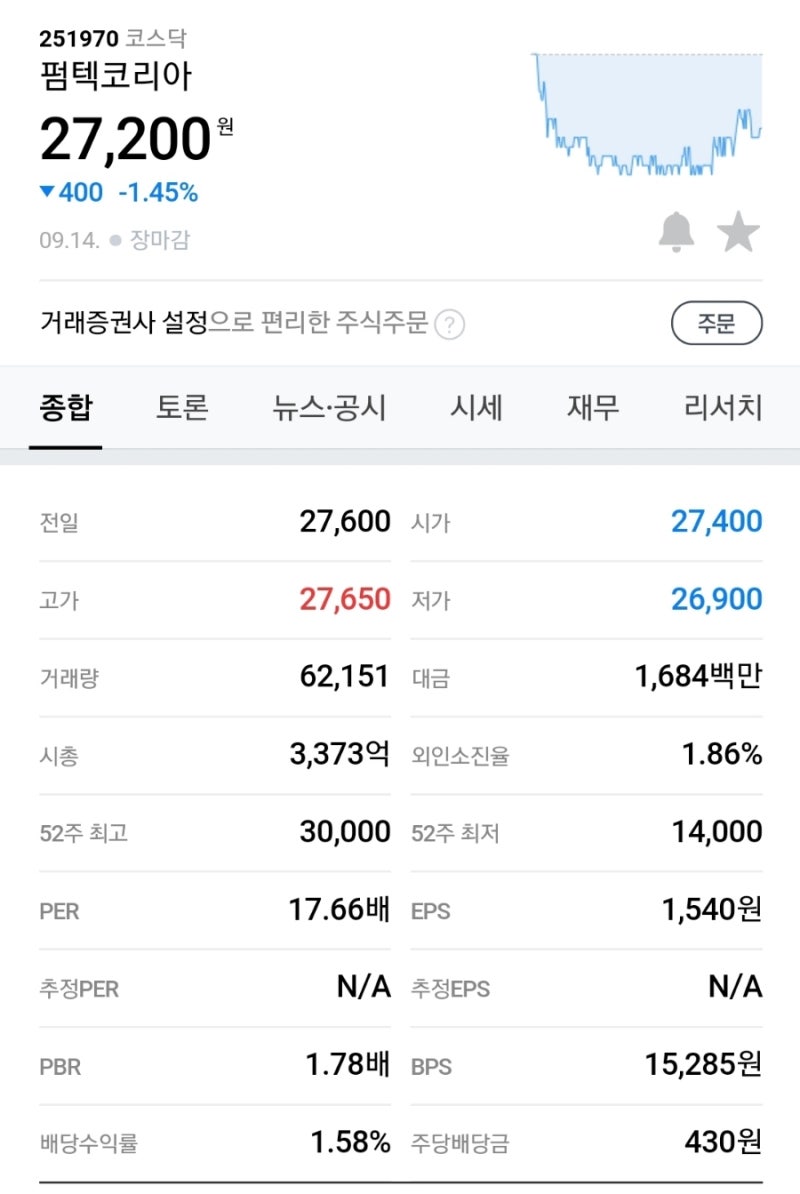Viewport: 800px width, 1194px height.
Task: Go to the 시세 tab
Action: click(476, 407)
